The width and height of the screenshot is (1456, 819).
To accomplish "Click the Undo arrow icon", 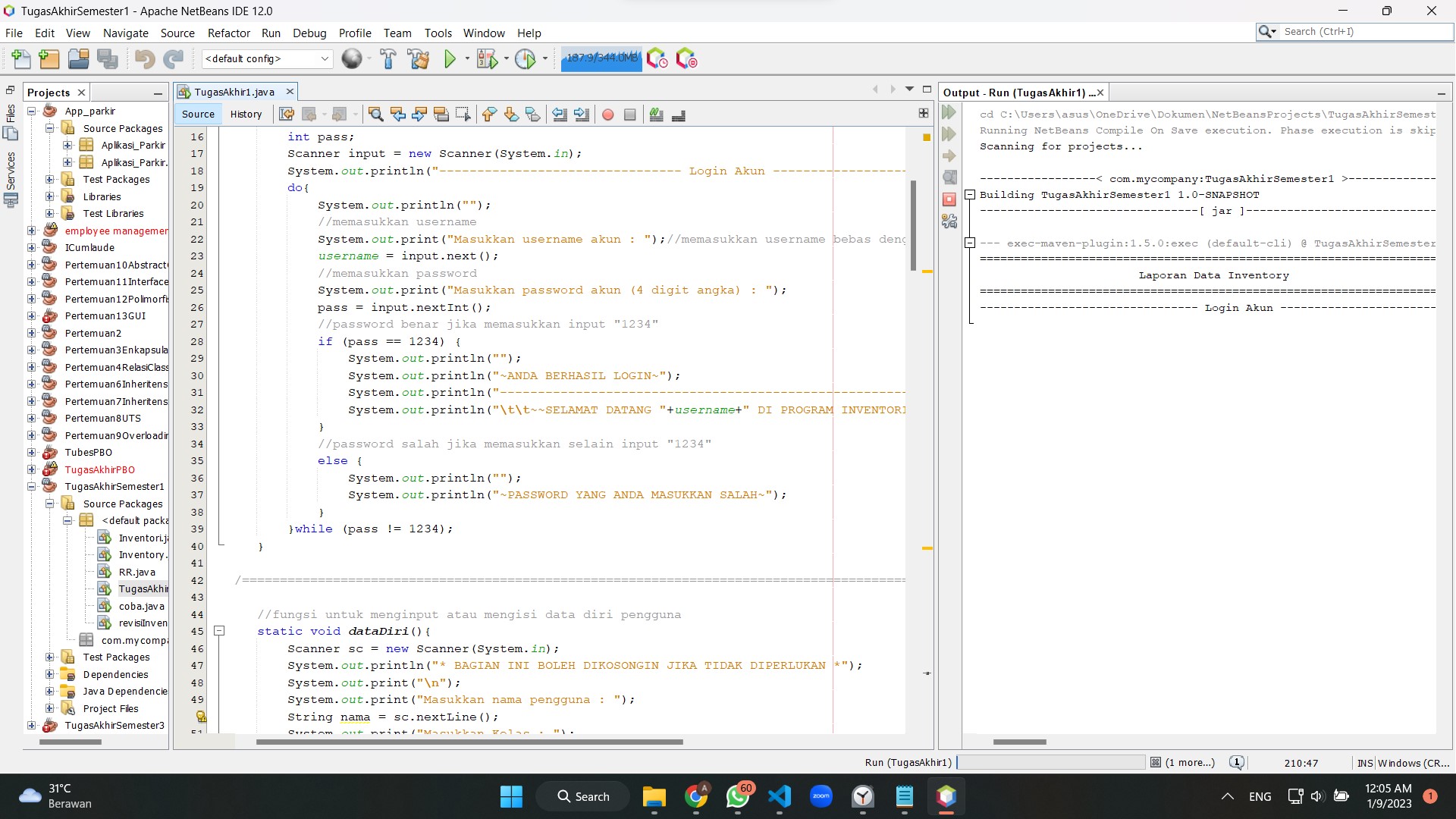I will (x=144, y=58).
